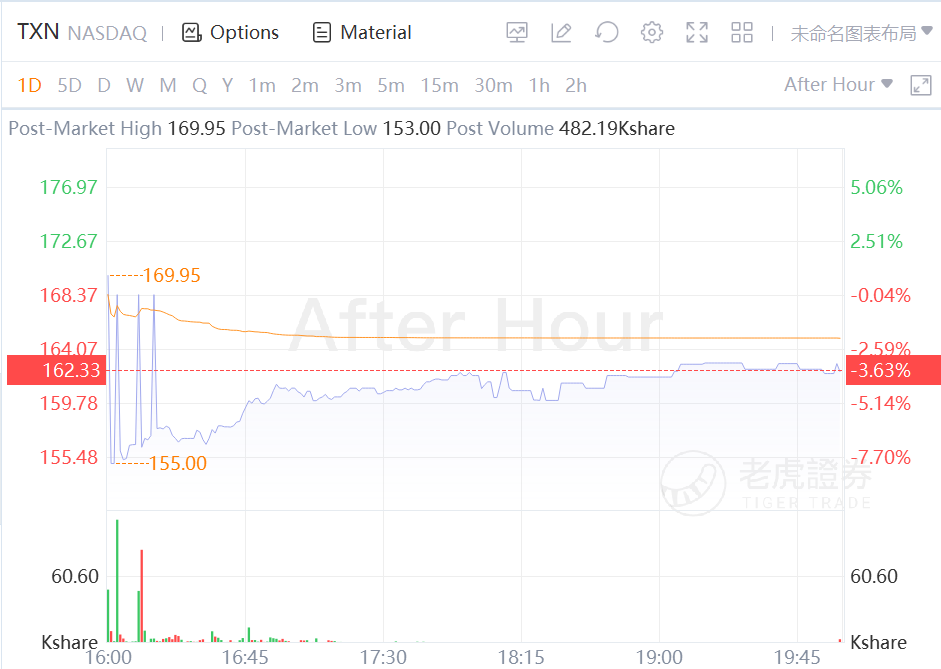Switch to the 5D timeframe
Viewport: 941px width, 669px height.
[69, 86]
